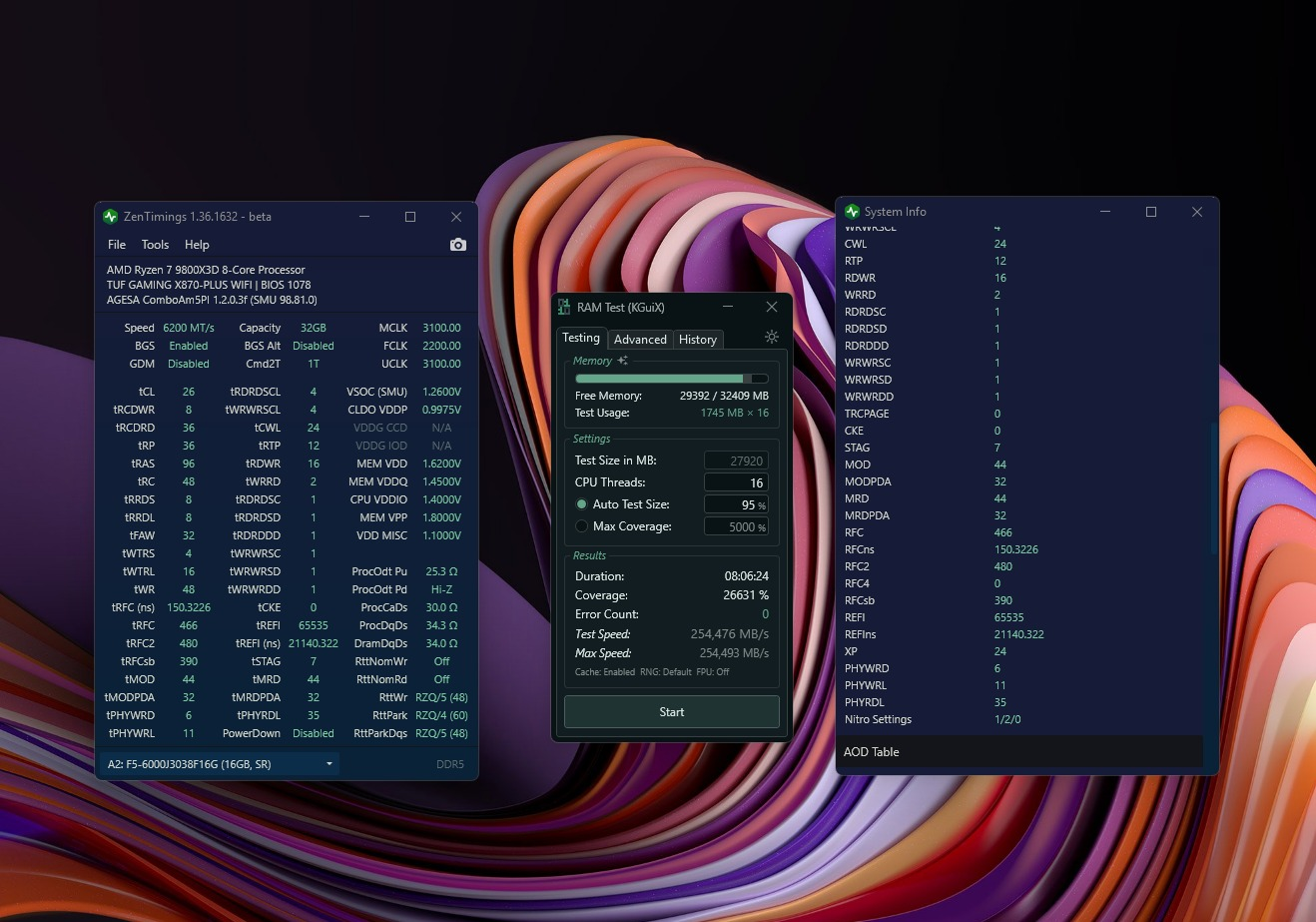Minimize the RAM Test window

728,307
